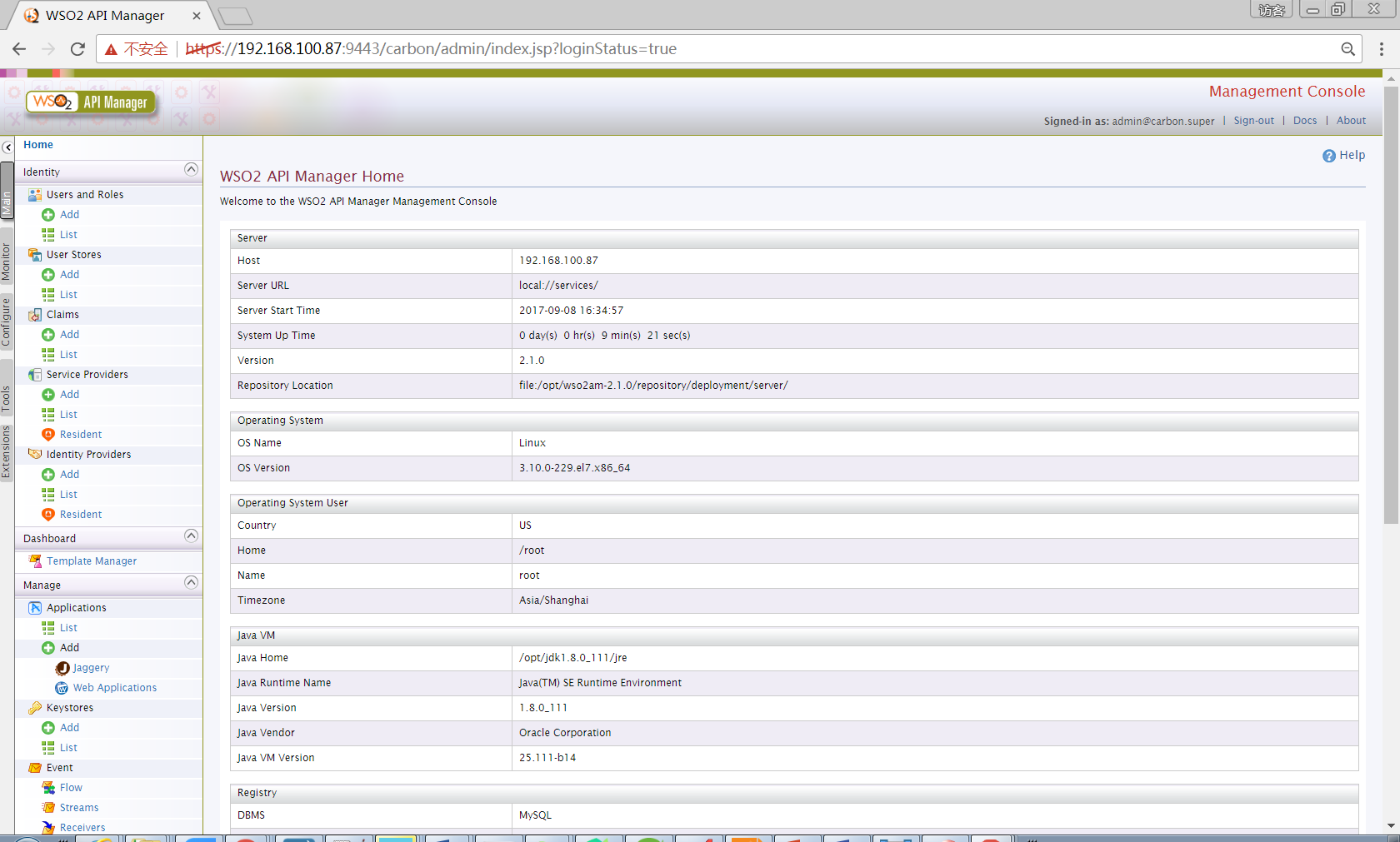Click the Service Providers icon
This screenshot has height=842, width=1400.
pos(35,375)
